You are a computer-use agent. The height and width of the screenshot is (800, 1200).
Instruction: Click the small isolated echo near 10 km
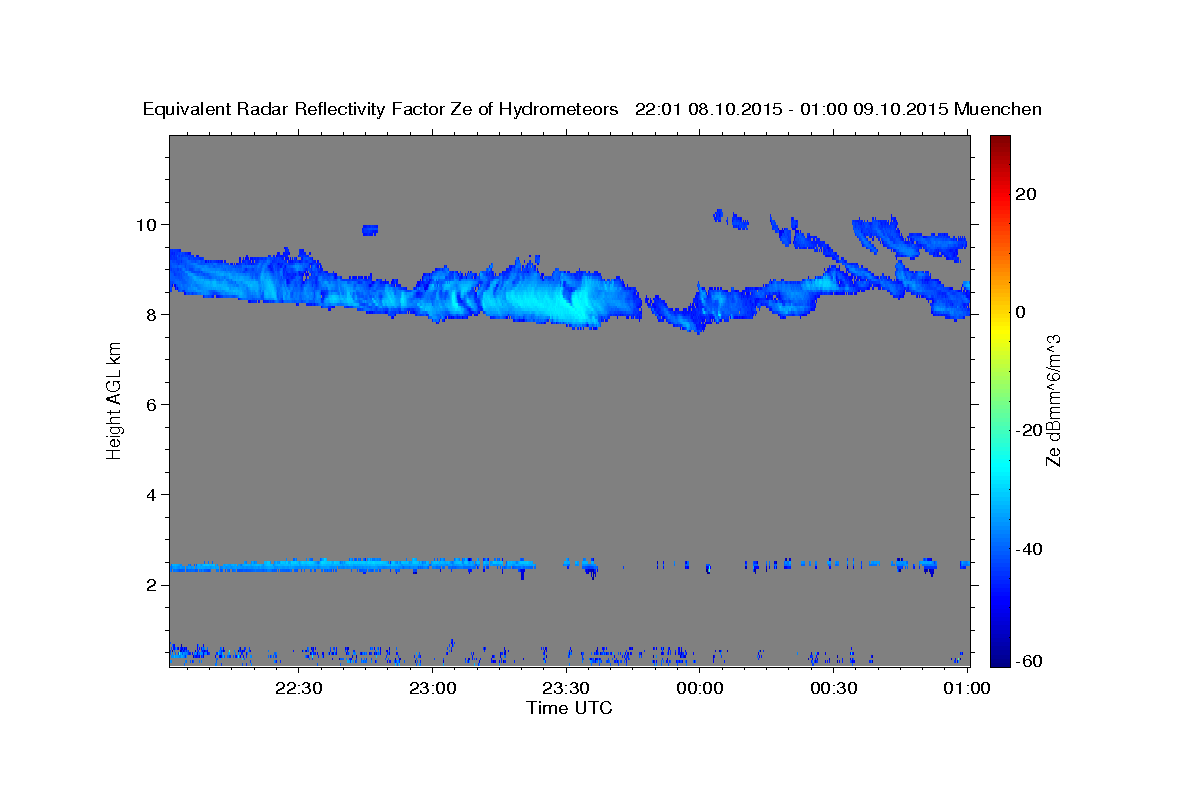point(370,230)
